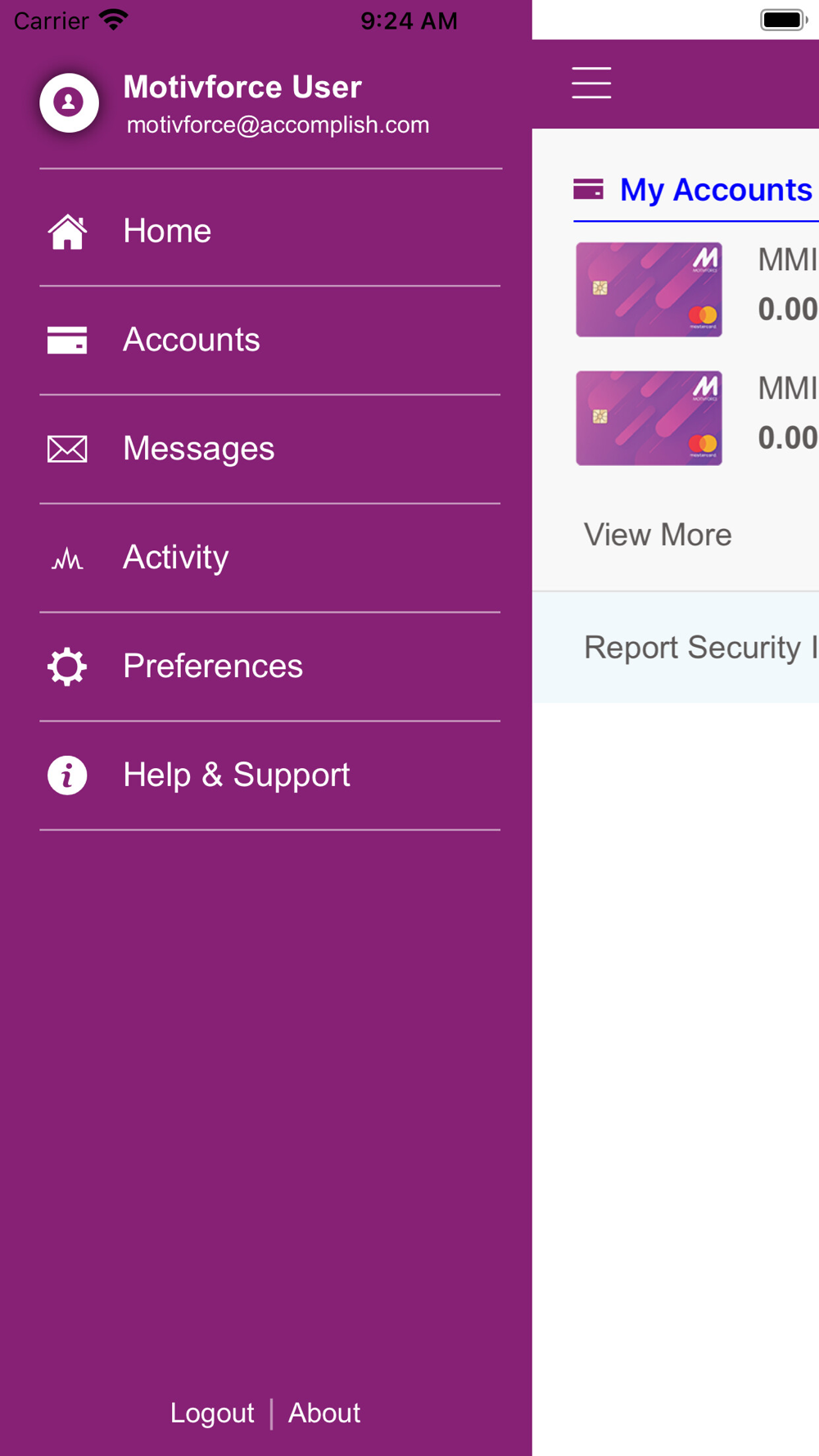
Task: Open Preferences from the side menu
Action: tap(270, 667)
